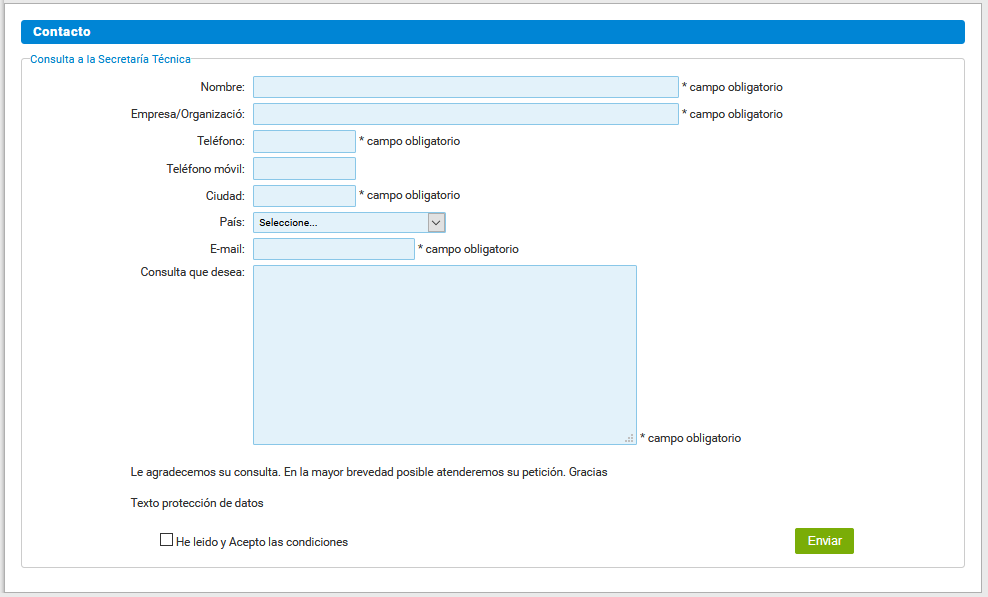The width and height of the screenshot is (988, 597).
Task: Select the Teléfono móvil text box
Action: 304,168
